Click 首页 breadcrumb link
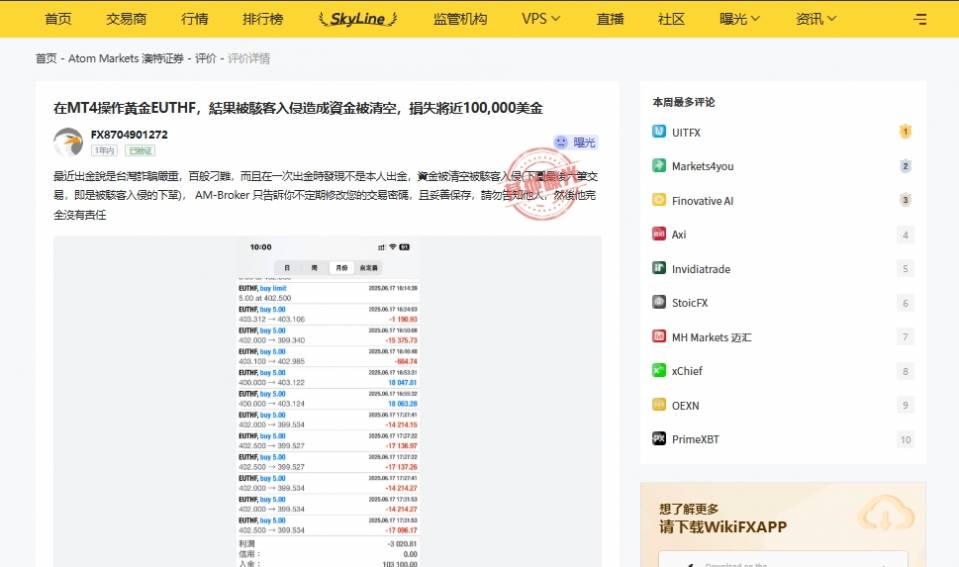Image resolution: width=959 pixels, height=567 pixels. coord(46,58)
